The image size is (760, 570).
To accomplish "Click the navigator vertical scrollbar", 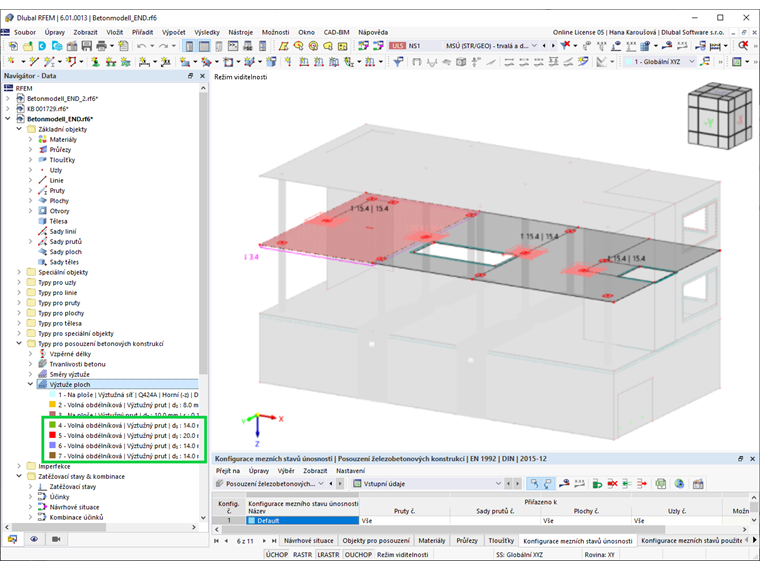I will point(203,233).
